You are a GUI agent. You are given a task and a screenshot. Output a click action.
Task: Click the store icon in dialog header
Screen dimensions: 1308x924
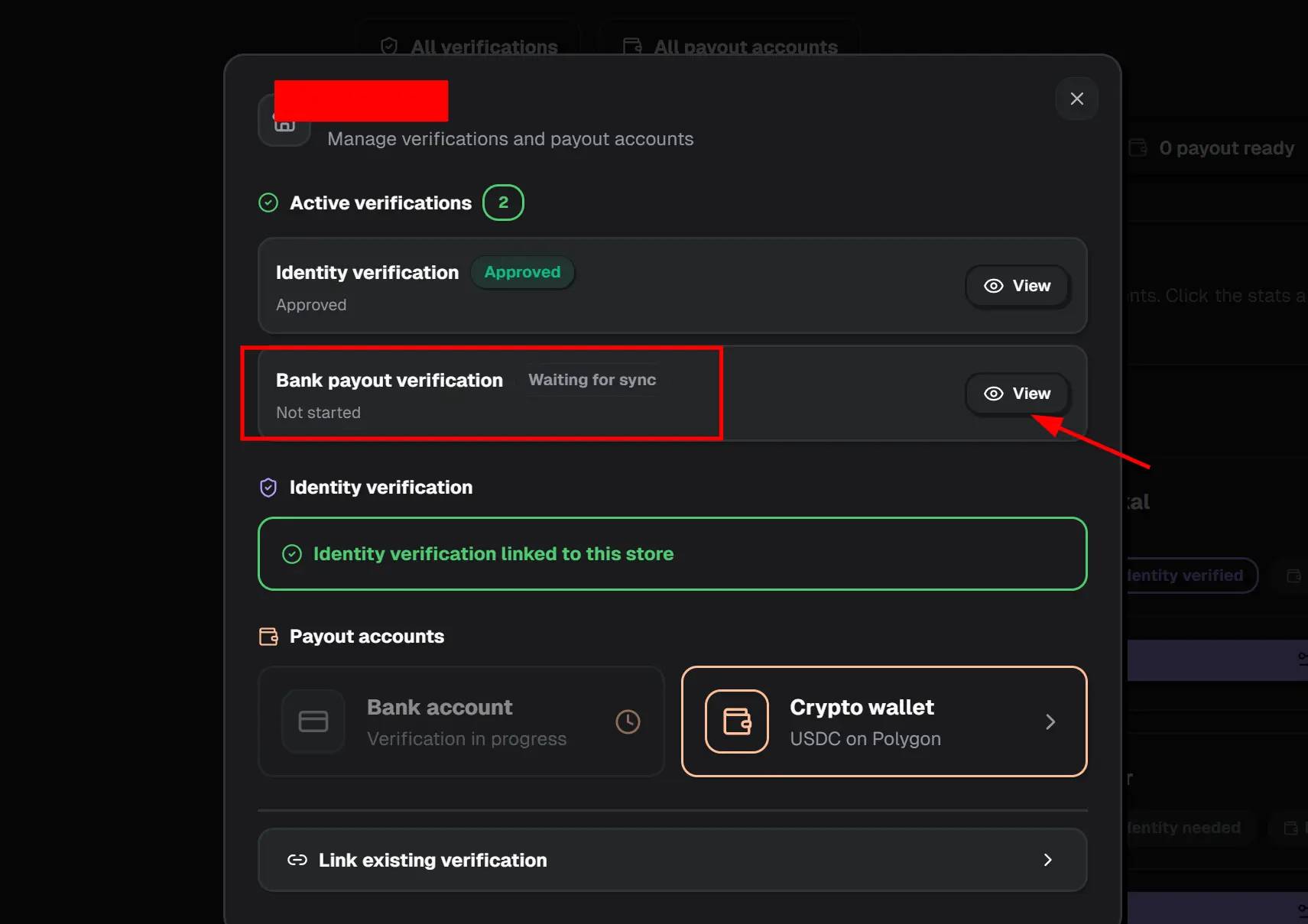tap(284, 124)
